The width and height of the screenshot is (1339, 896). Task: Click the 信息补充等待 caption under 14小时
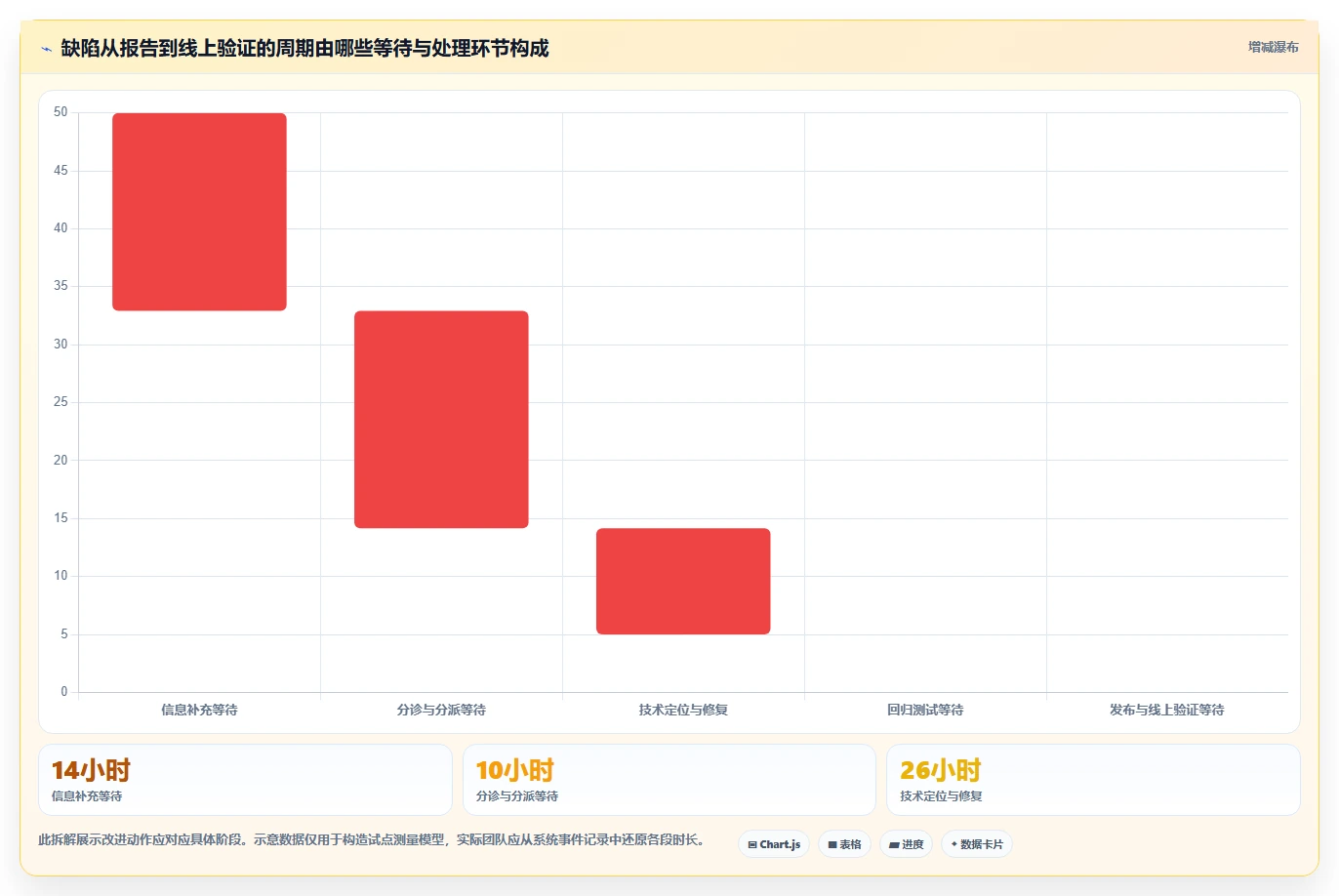pyautogui.click(x=87, y=796)
